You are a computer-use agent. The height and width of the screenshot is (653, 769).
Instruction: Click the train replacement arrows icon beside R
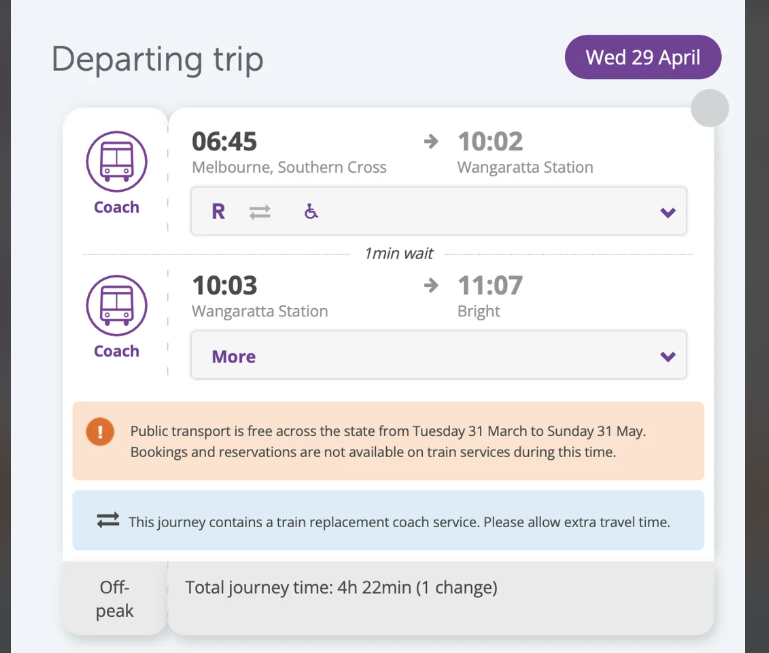pyautogui.click(x=260, y=212)
